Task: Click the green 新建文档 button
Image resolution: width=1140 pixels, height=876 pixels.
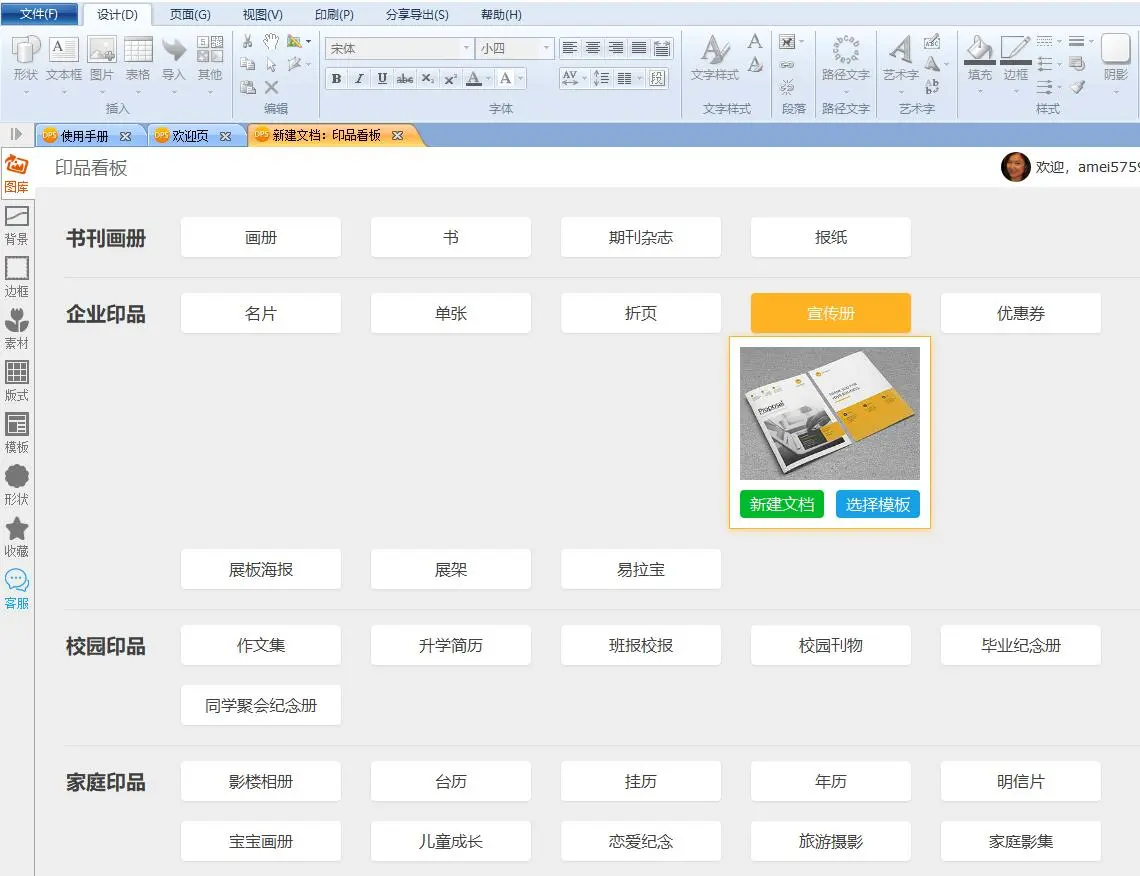Action: click(782, 504)
